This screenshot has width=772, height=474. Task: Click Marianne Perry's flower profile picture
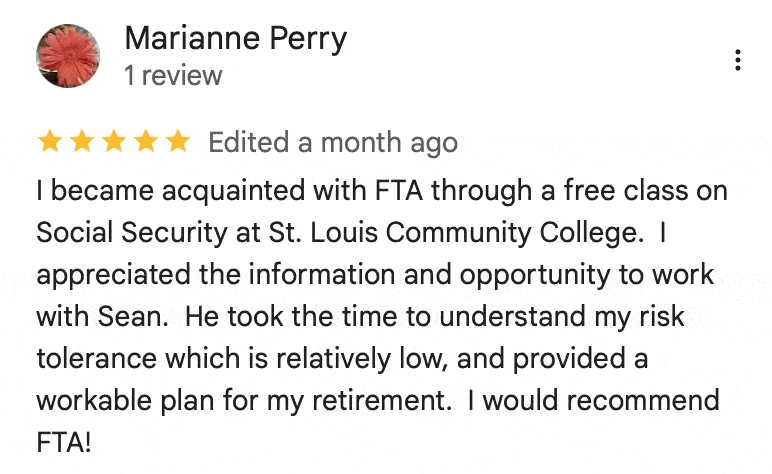coord(68,56)
